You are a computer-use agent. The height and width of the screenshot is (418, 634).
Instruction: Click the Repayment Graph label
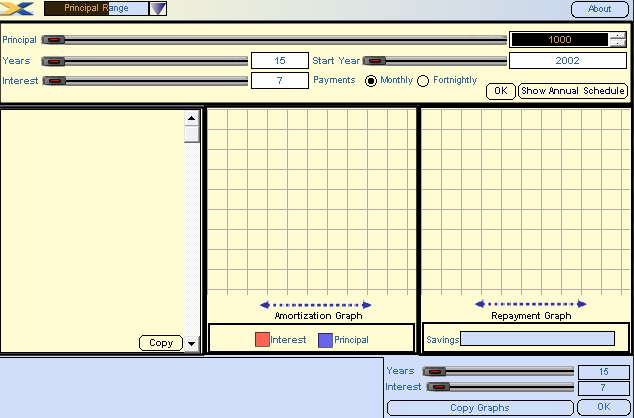tap(531, 316)
